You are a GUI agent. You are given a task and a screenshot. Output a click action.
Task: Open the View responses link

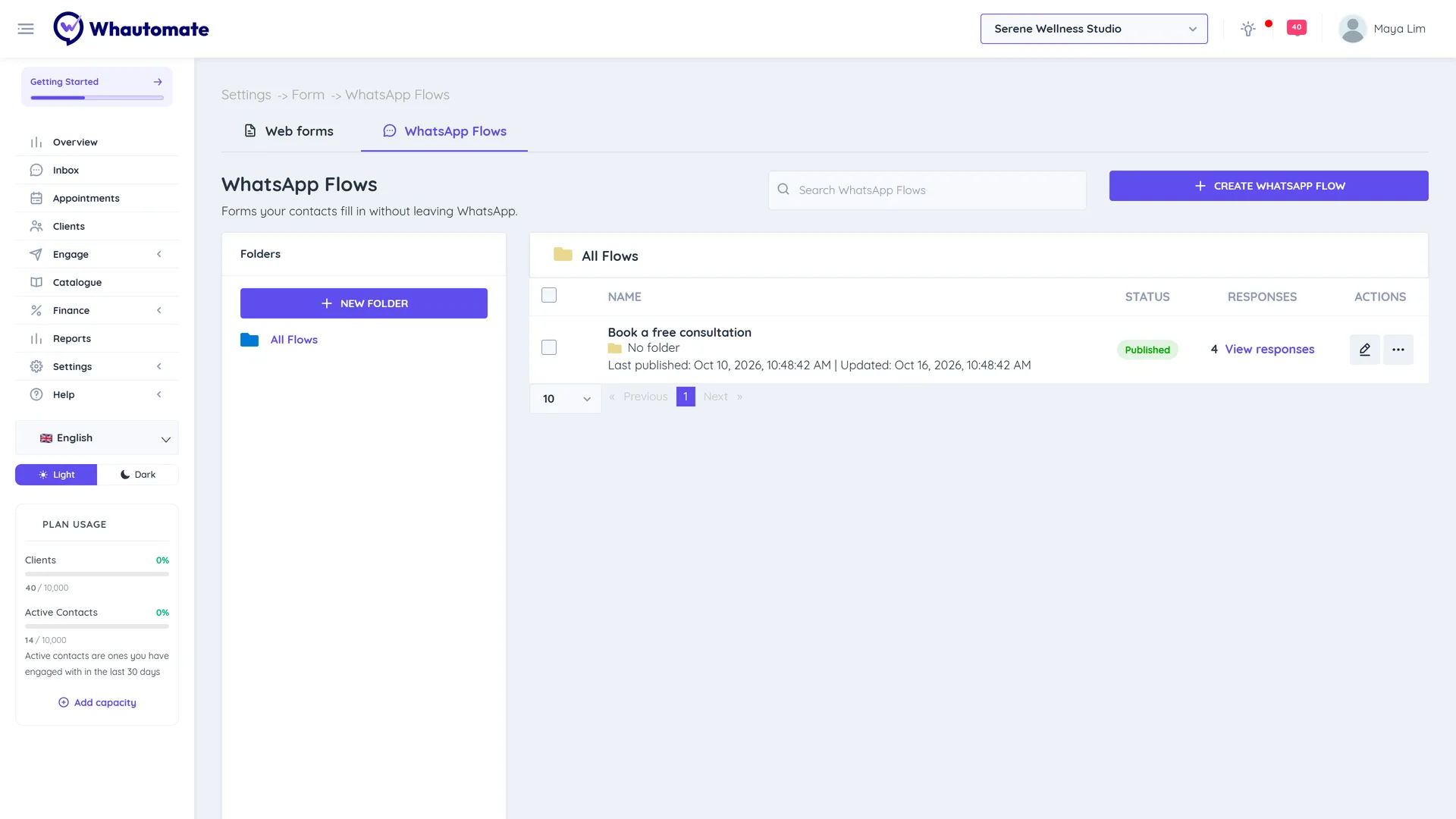pos(1269,350)
